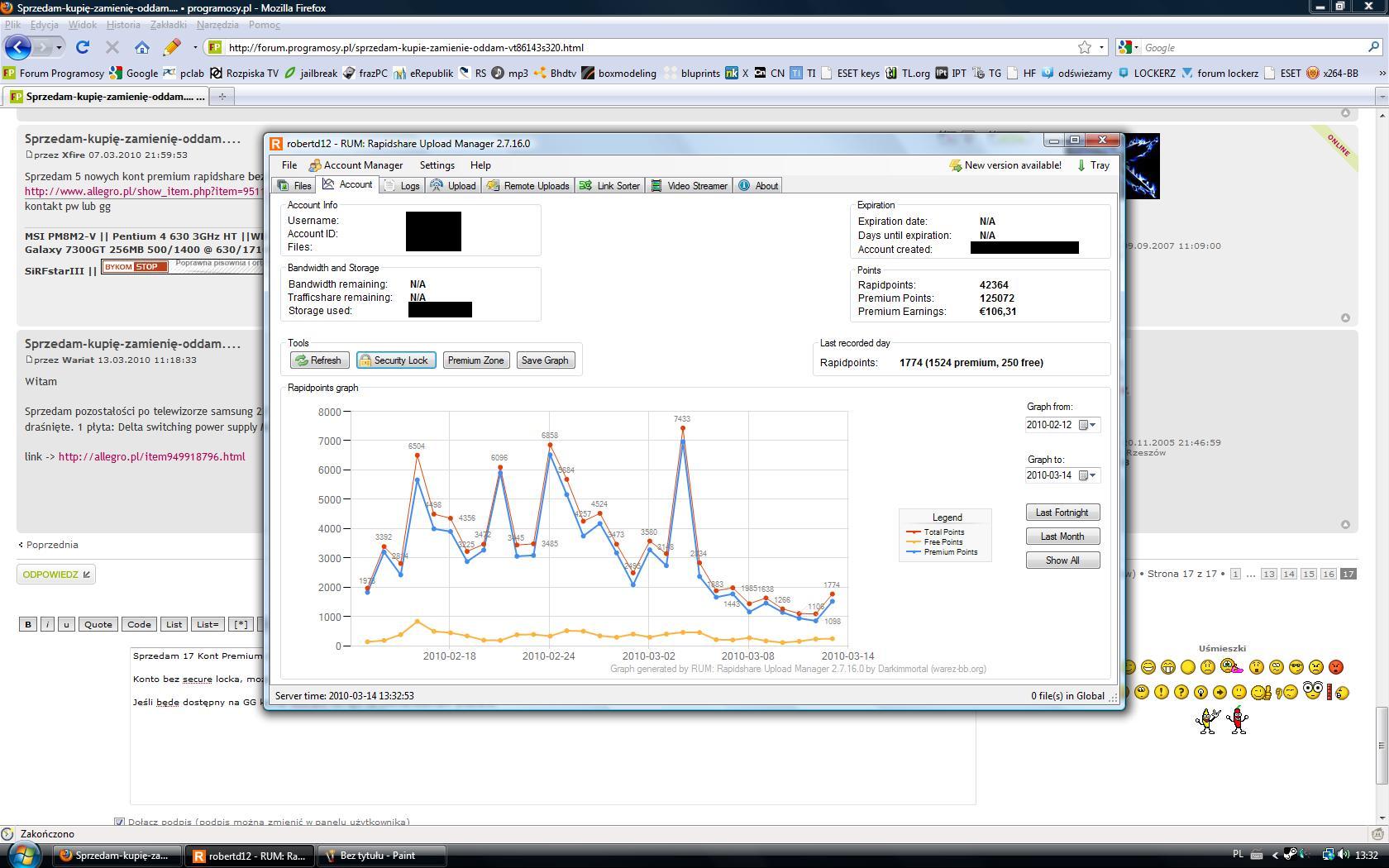Viewport: 1389px width, 868px height.
Task: Open Premium Zone
Action: (x=475, y=360)
